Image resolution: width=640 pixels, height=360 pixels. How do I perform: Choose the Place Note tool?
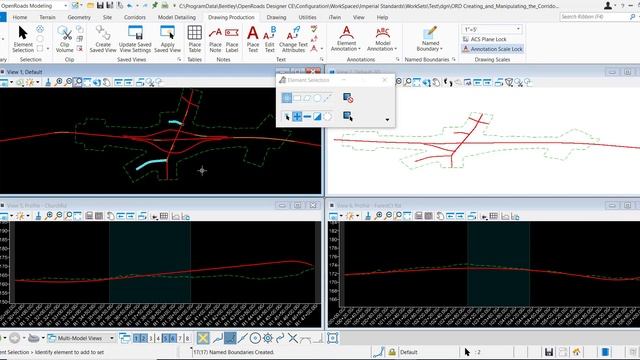[x=215, y=39]
